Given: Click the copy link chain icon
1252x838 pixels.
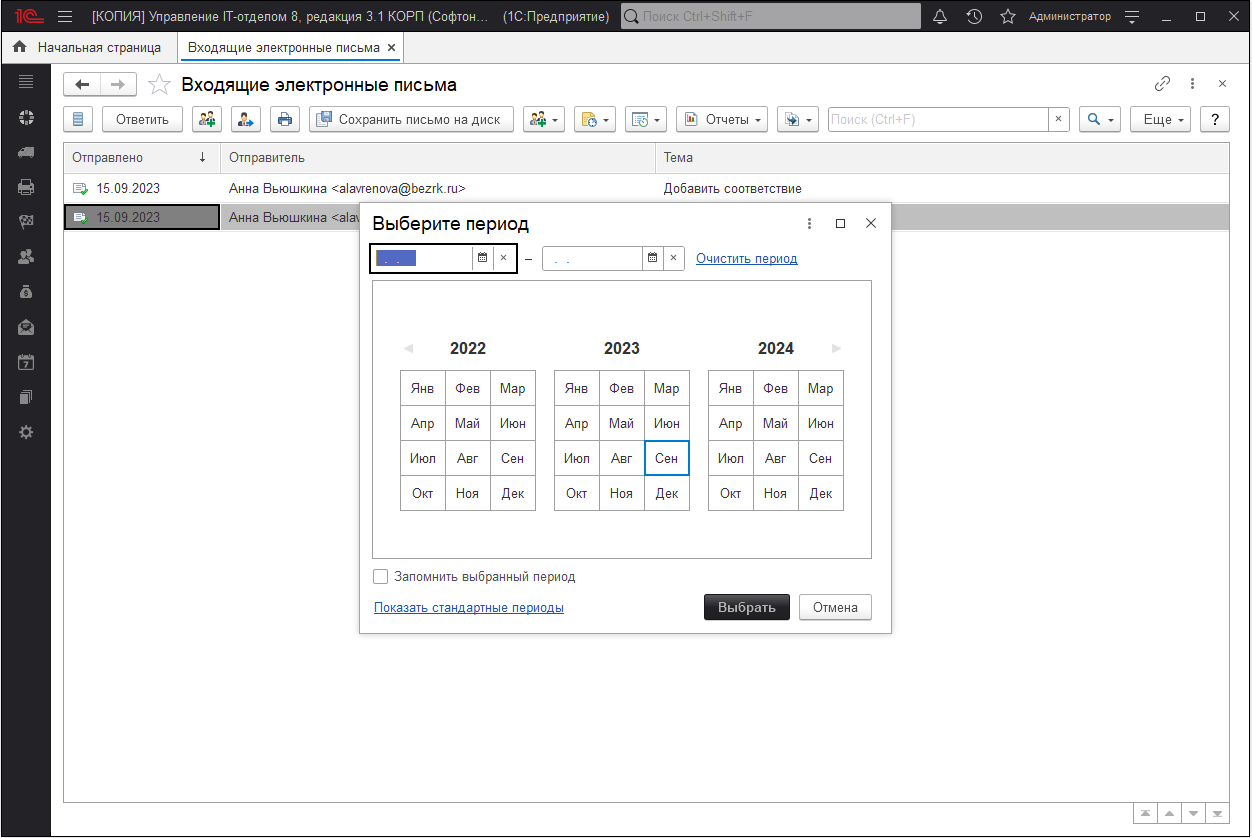Looking at the screenshot, I should point(1162,84).
